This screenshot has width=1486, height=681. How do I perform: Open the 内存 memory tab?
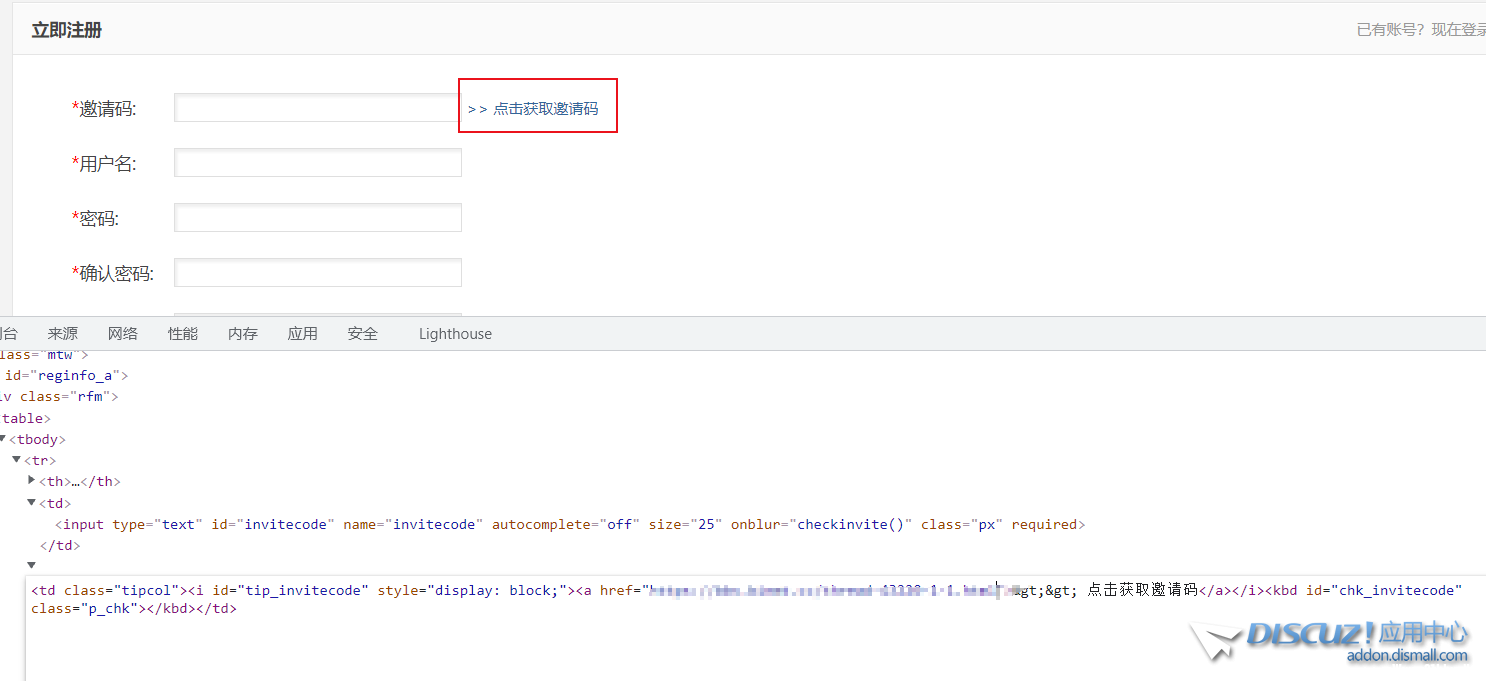243,334
